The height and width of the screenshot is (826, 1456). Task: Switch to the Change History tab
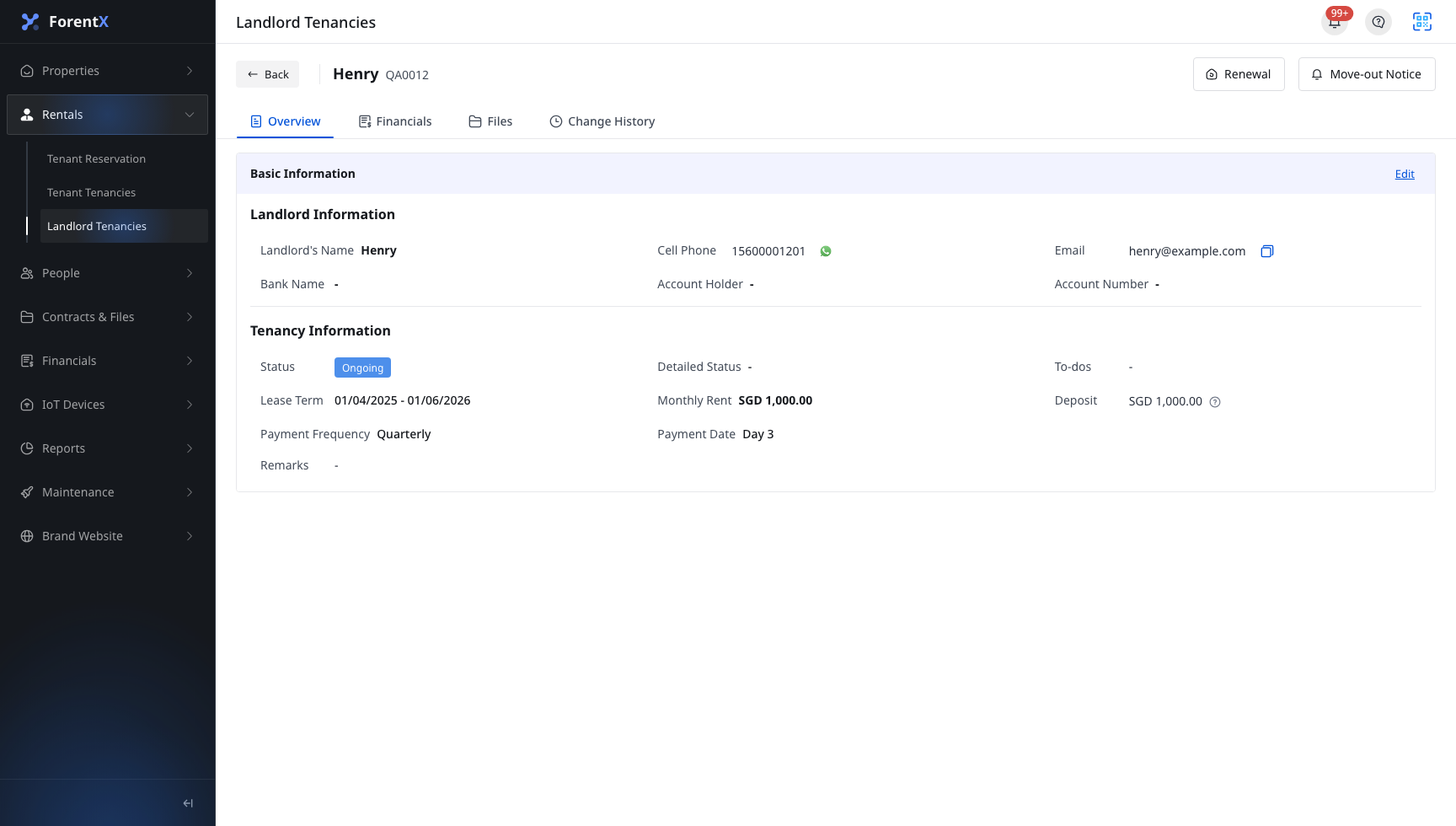[602, 121]
